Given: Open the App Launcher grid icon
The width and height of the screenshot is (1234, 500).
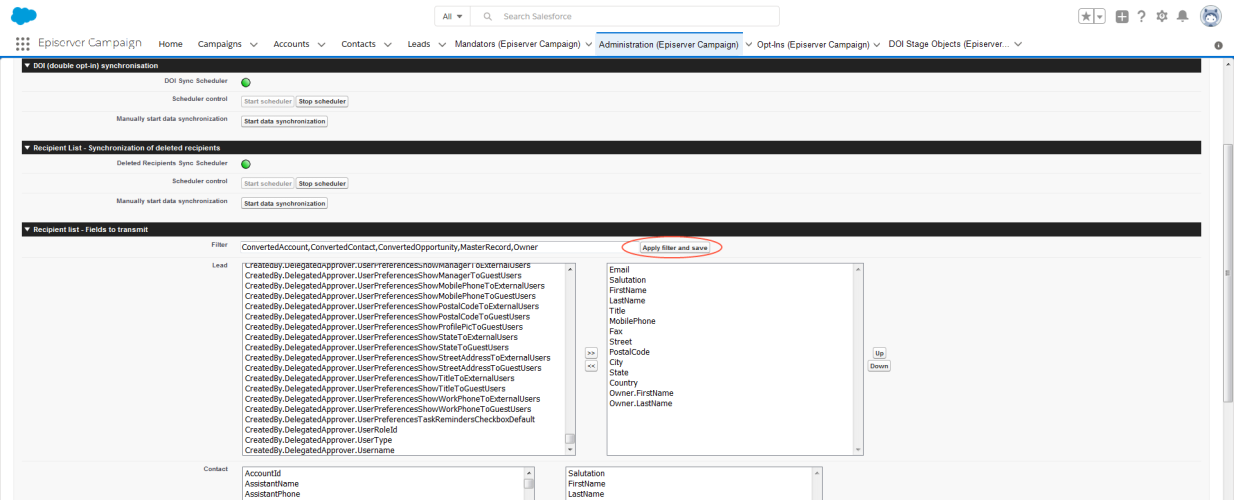Looking at the screenshot, I should point(23,44).
